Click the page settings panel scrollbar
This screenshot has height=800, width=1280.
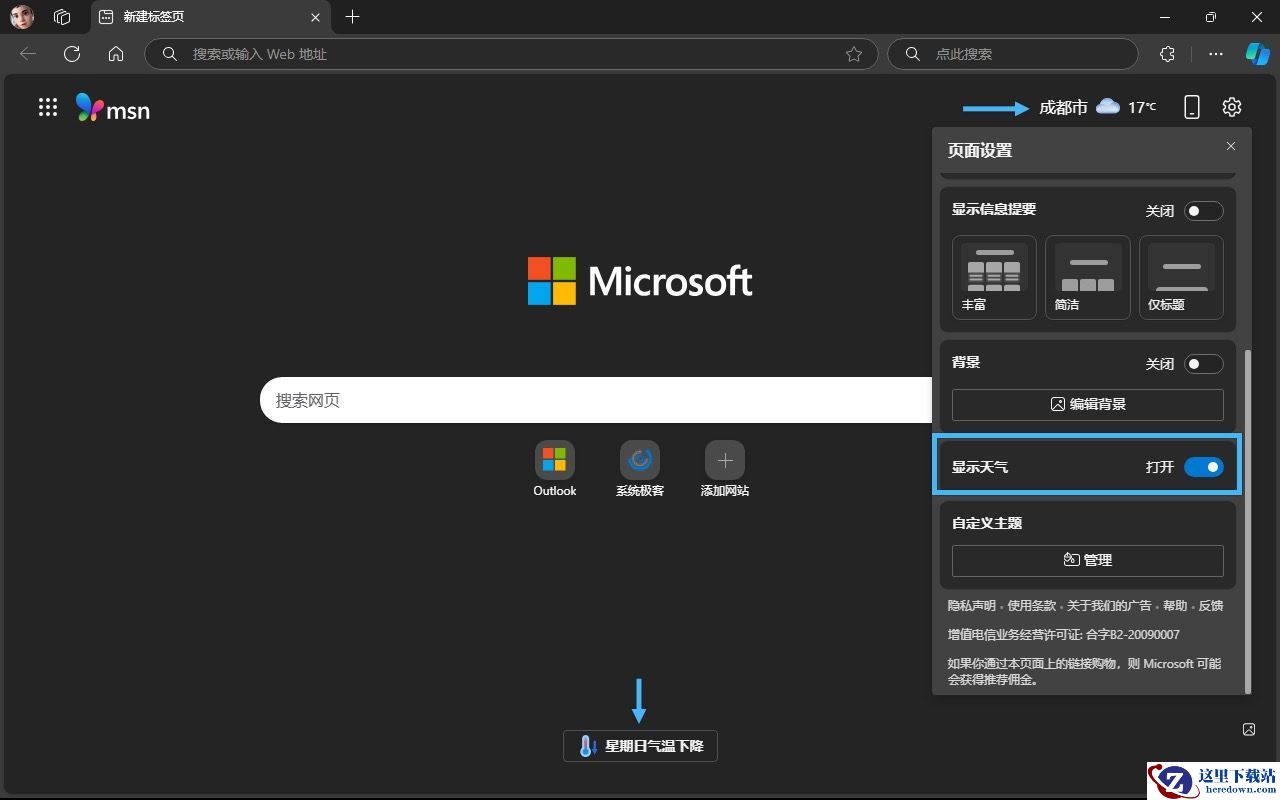tap(1247, 520)
